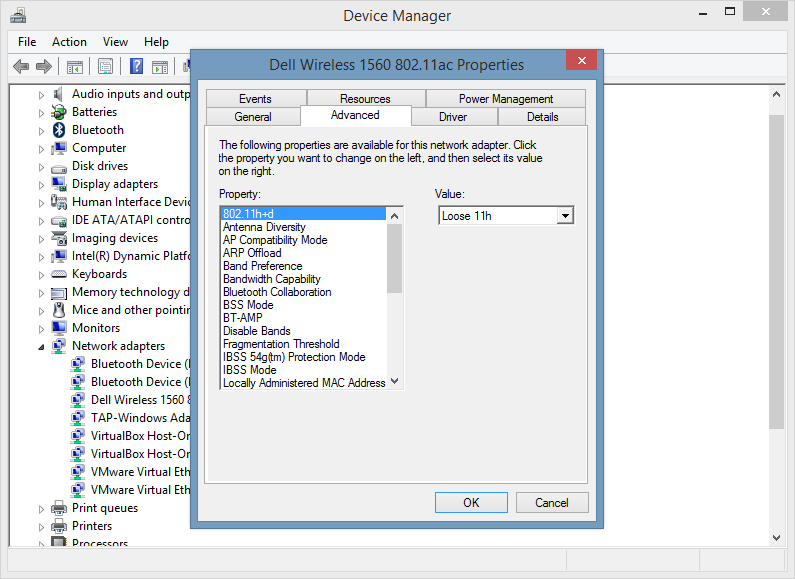Image resolution: width=795 pixels, height=579 pixels.
Task: Select the Locally Administered MAC Address property
Action: coord(304,383)
